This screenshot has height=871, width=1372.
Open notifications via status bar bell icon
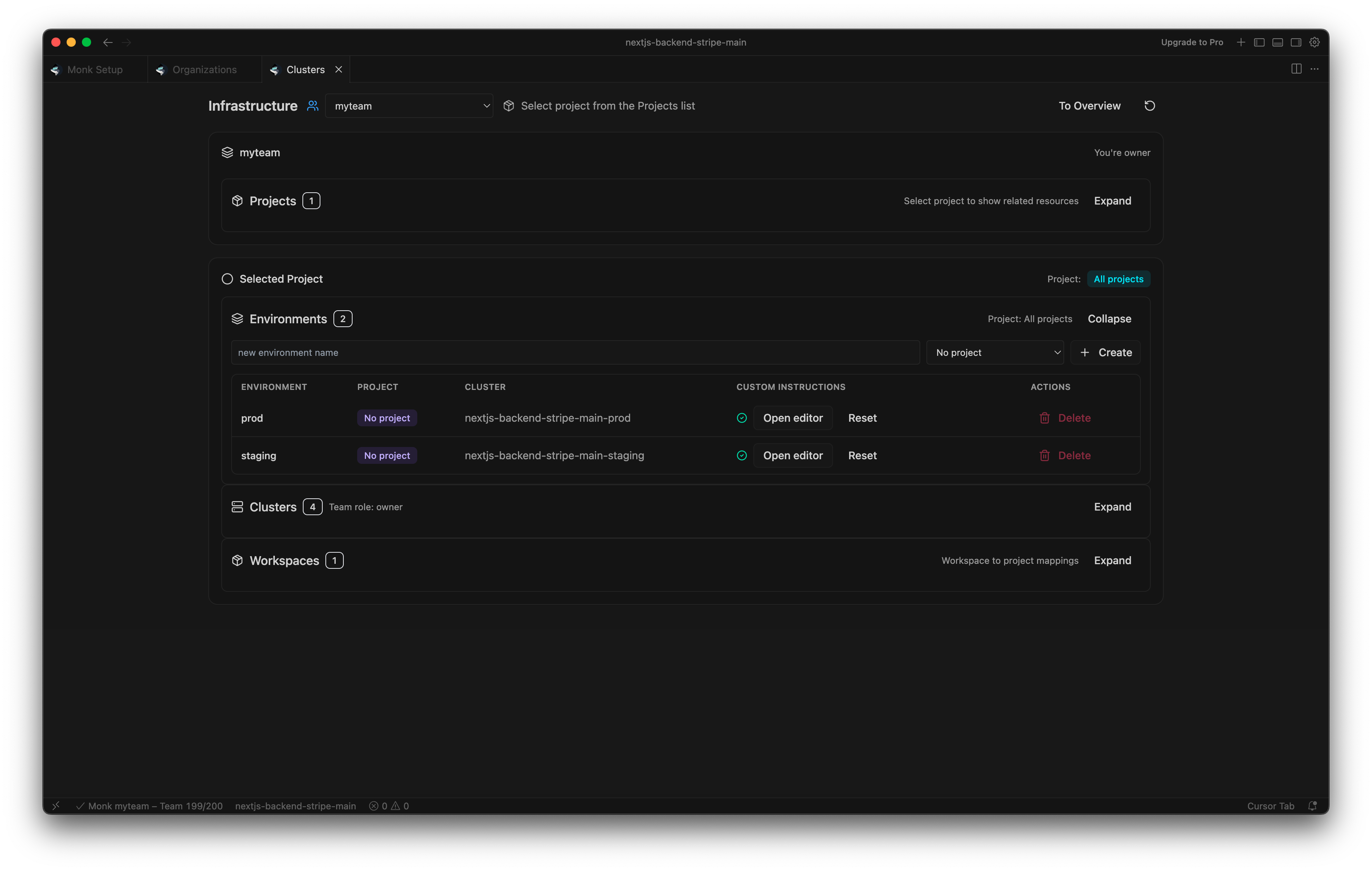[x=1313, y=806]
